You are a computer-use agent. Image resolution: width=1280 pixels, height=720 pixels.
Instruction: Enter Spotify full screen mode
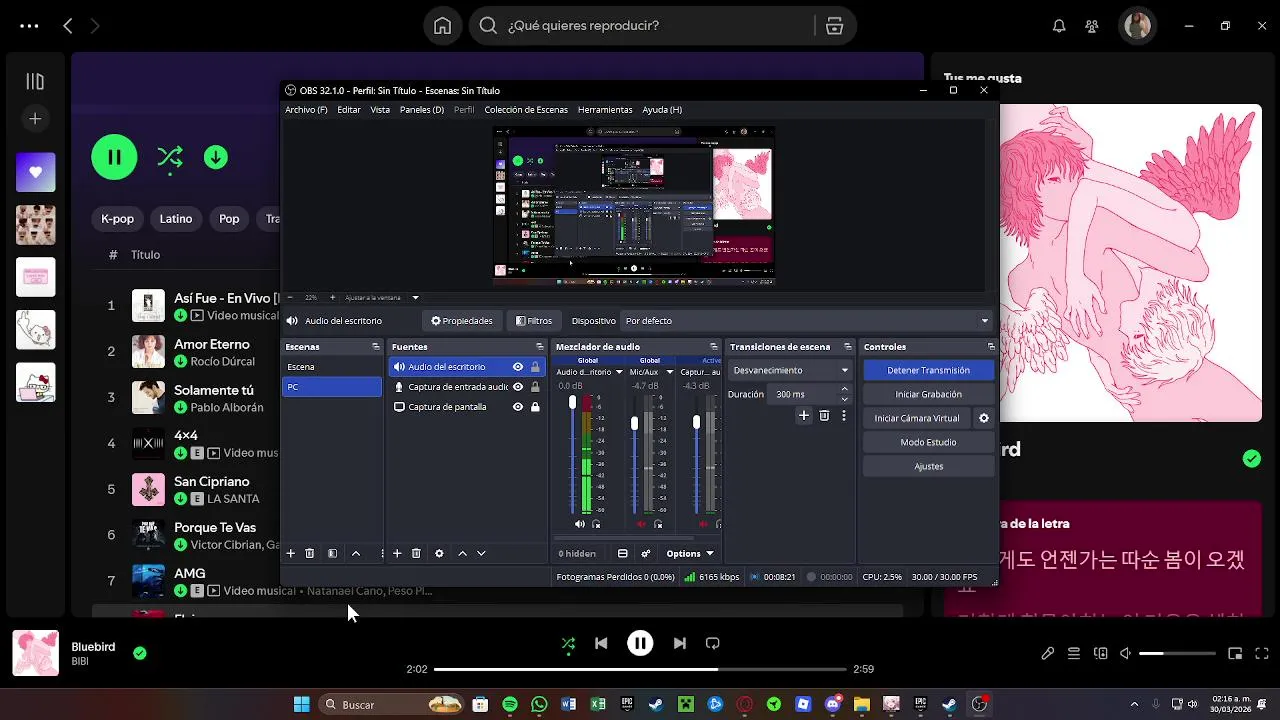point(1261,653)
